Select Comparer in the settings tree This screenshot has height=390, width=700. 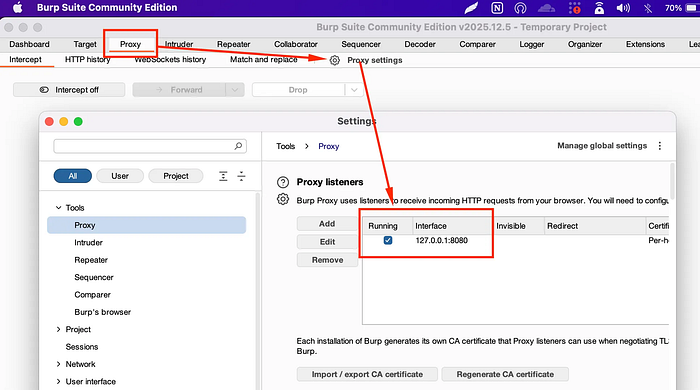[x=92, y=295]
